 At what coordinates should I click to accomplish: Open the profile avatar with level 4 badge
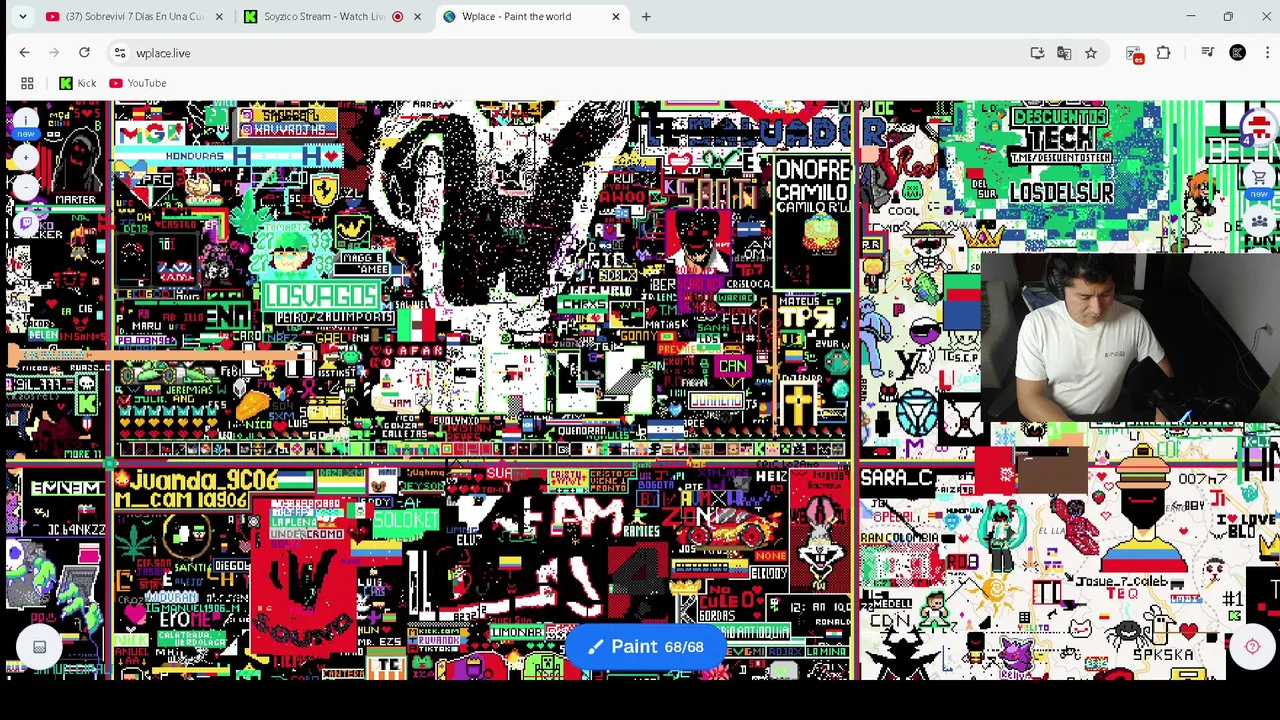[x=1258, y=127]
